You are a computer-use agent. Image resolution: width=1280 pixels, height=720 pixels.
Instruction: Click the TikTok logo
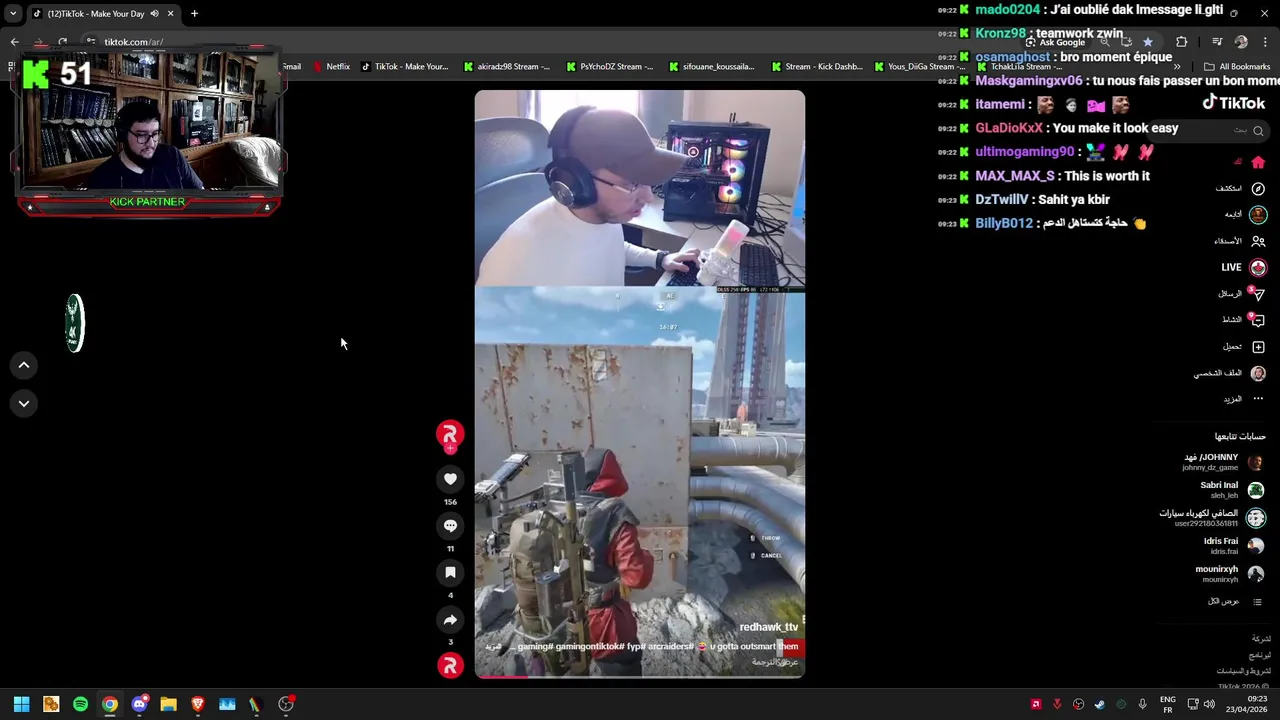tap(1233, 103)
